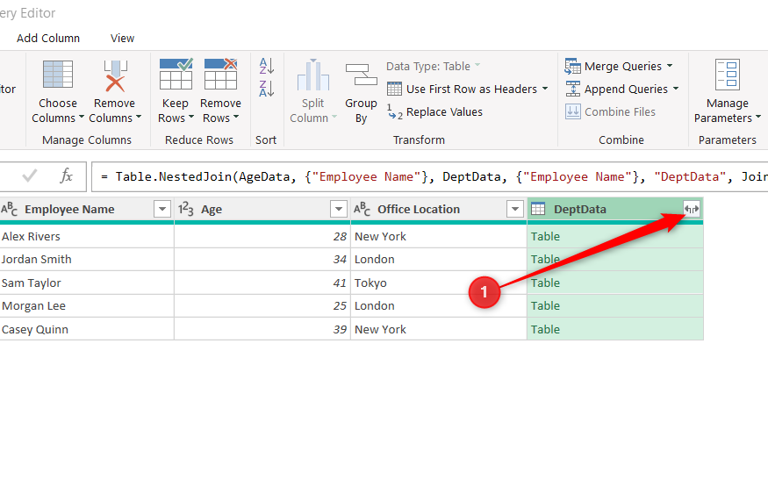
Task: Click the fx formula icon
Action: click(x=66, y=176)
